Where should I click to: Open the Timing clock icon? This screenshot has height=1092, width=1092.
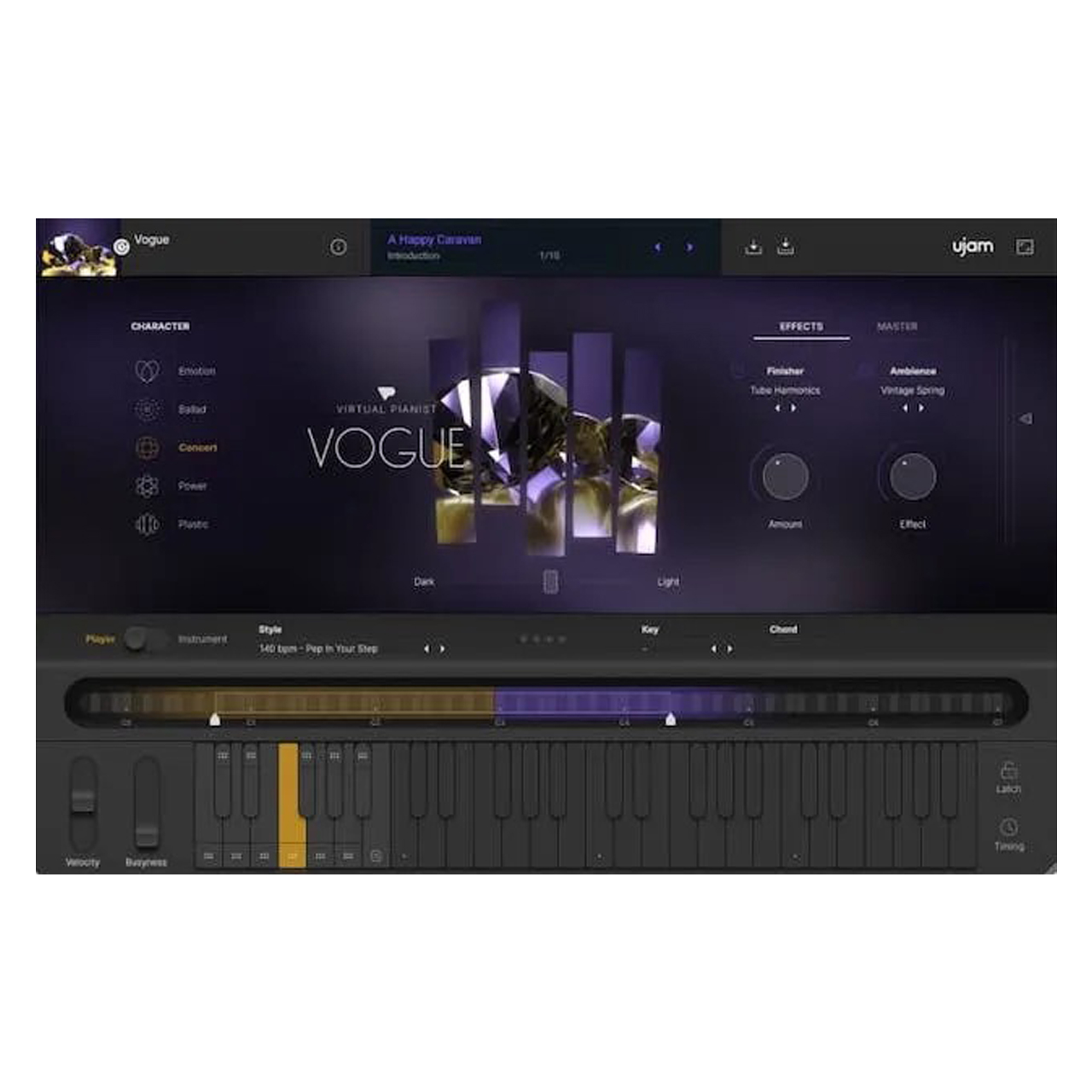tap(1008, 828)
